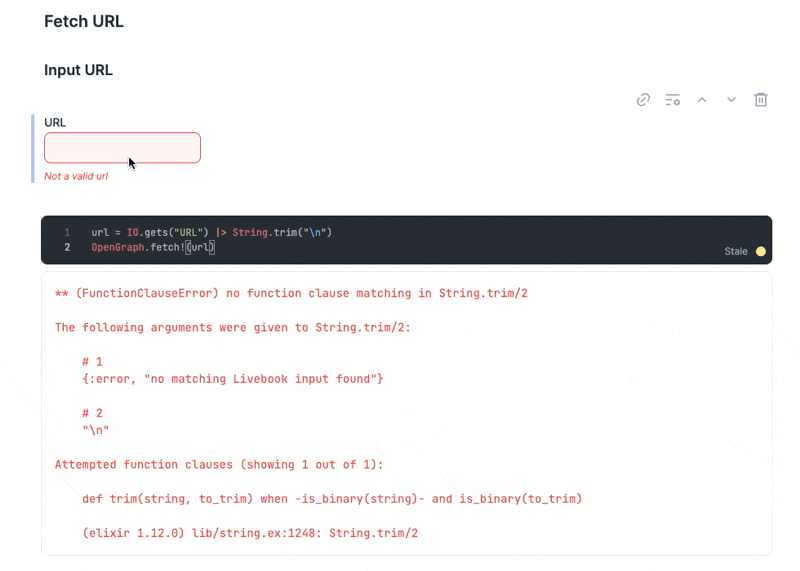
Task: Click 'The following arguments were given' line
Action: [x=233, y=328]
